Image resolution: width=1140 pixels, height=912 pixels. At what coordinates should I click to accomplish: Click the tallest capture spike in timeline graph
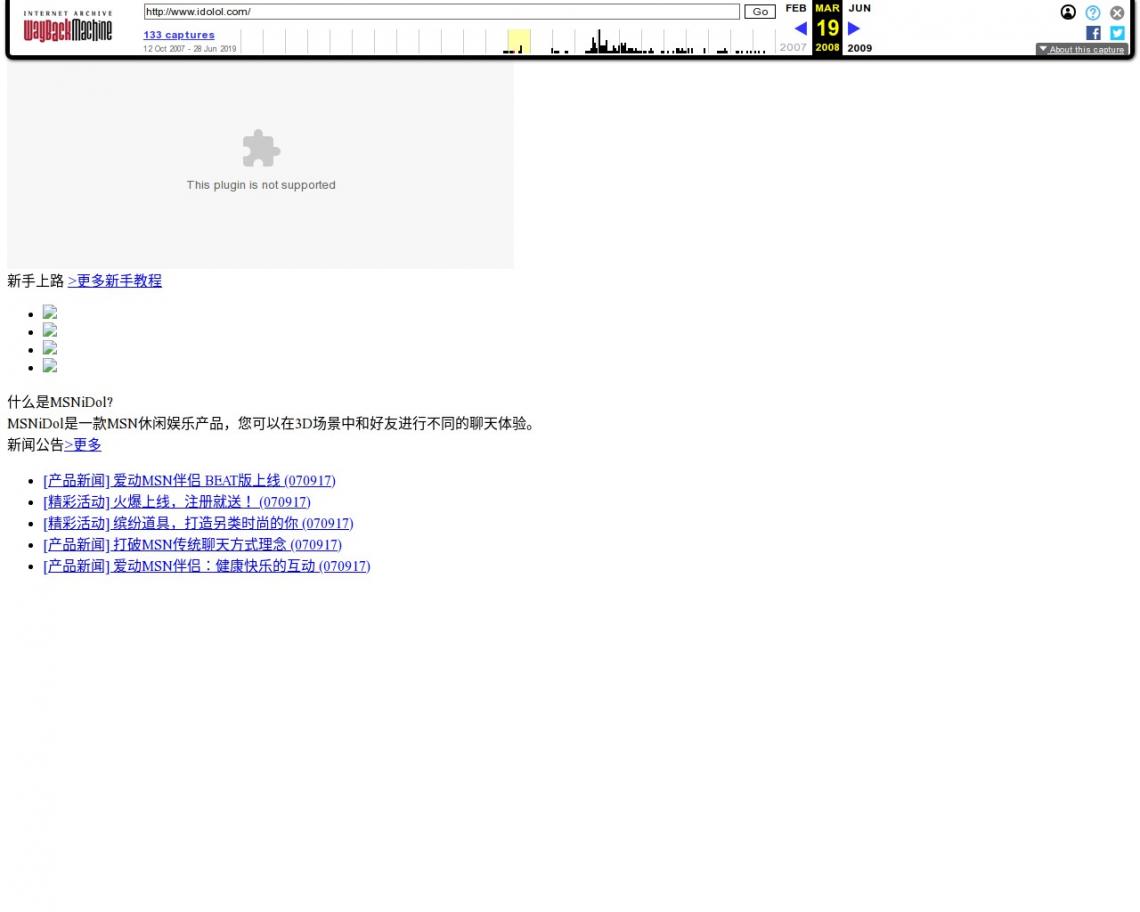click(599, 41)
